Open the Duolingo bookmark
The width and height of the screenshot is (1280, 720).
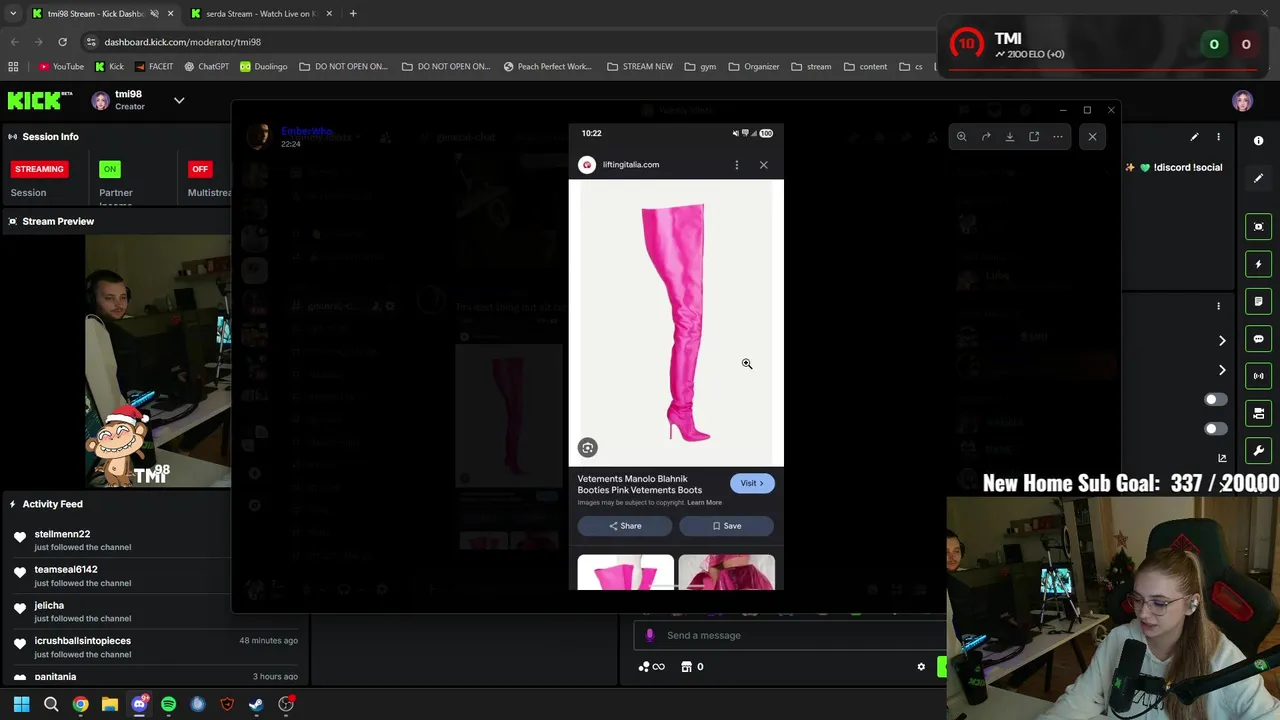tap(264, 67)
